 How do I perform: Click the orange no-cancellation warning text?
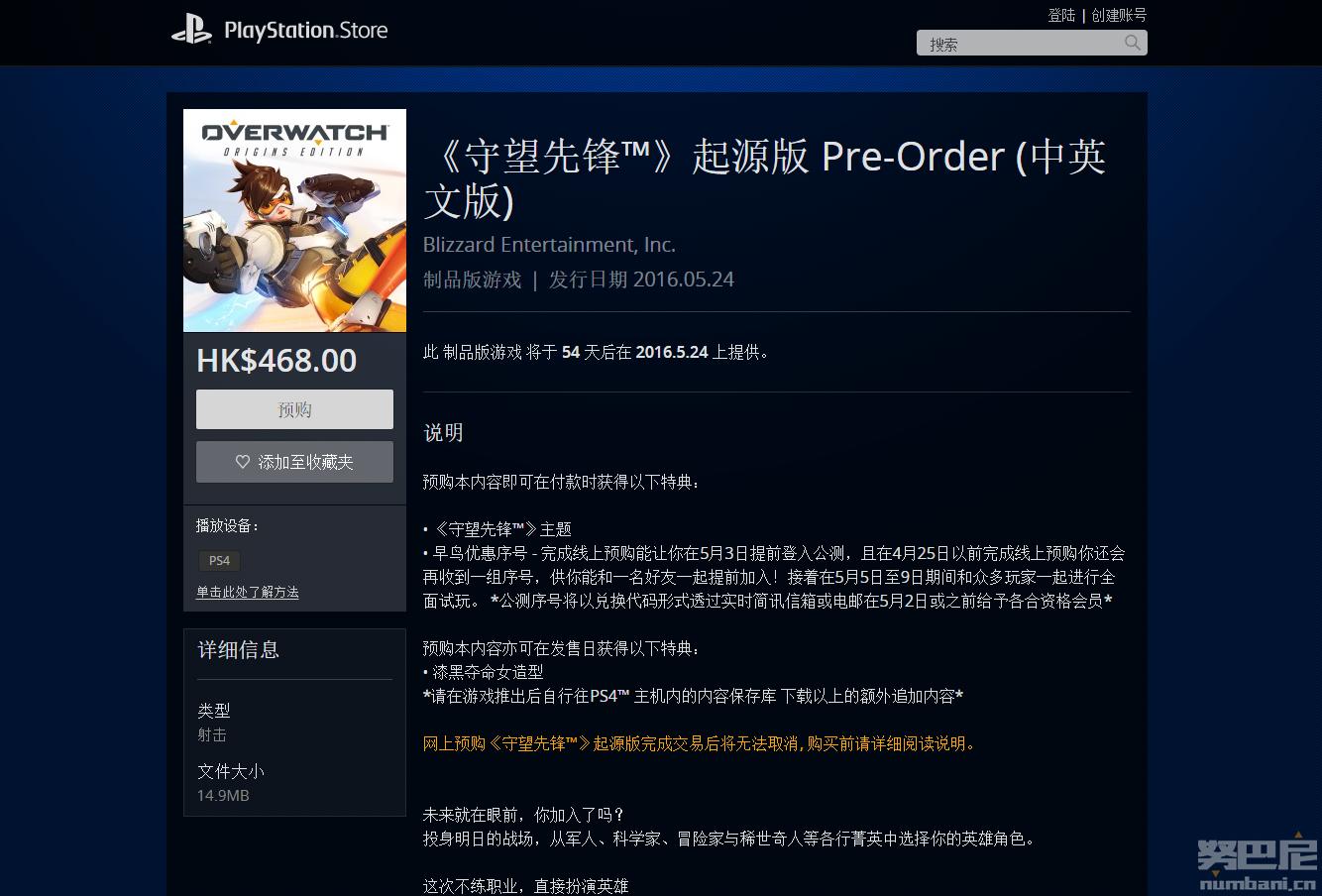[x=700, y=743]
